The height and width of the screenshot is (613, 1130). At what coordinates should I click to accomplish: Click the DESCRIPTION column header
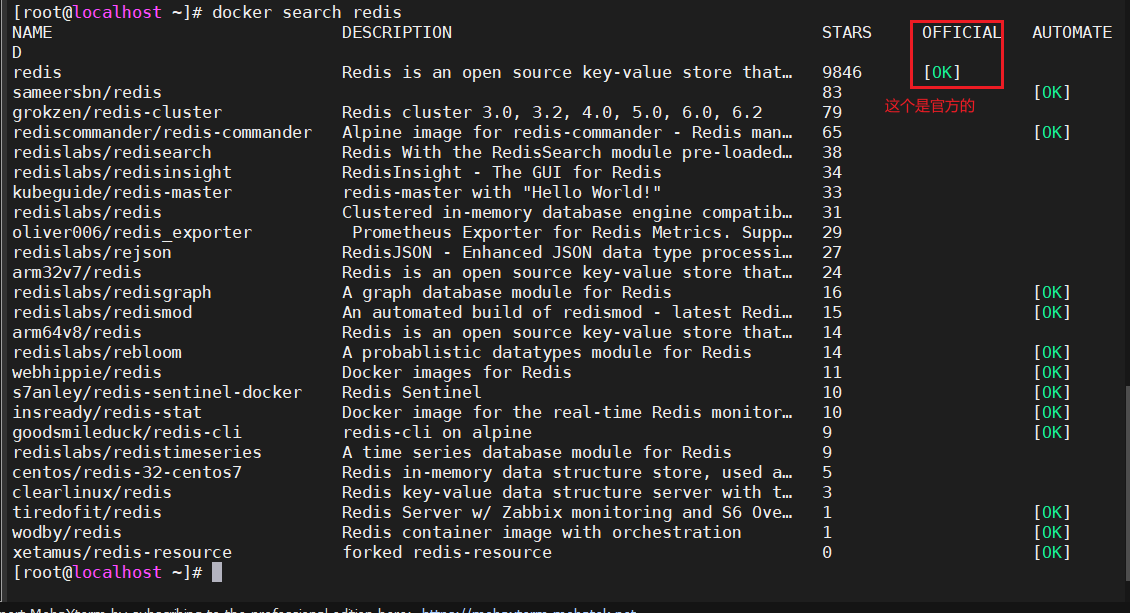click(397, 32)
